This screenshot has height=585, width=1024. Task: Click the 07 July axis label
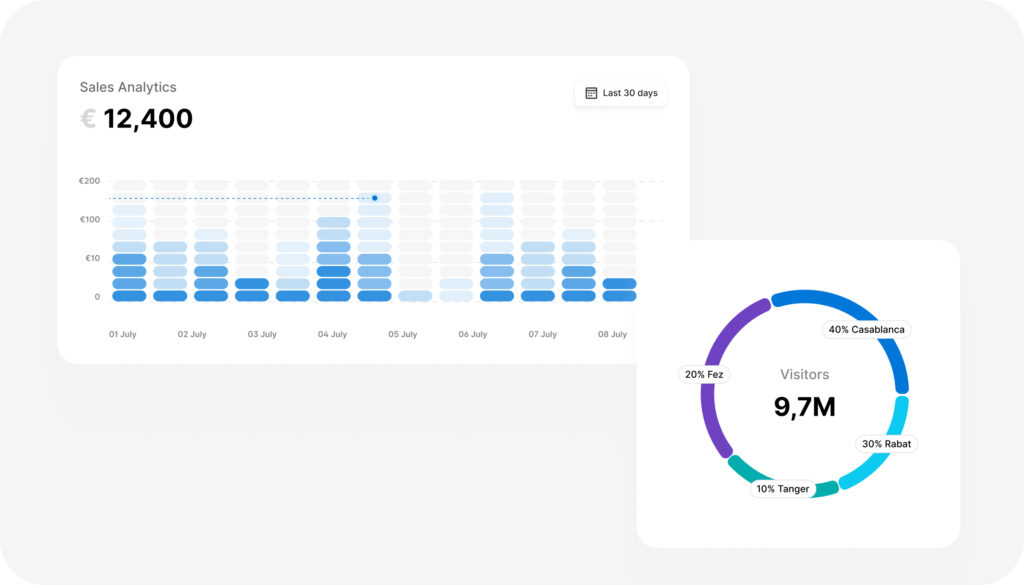click(x=543, y=334)
